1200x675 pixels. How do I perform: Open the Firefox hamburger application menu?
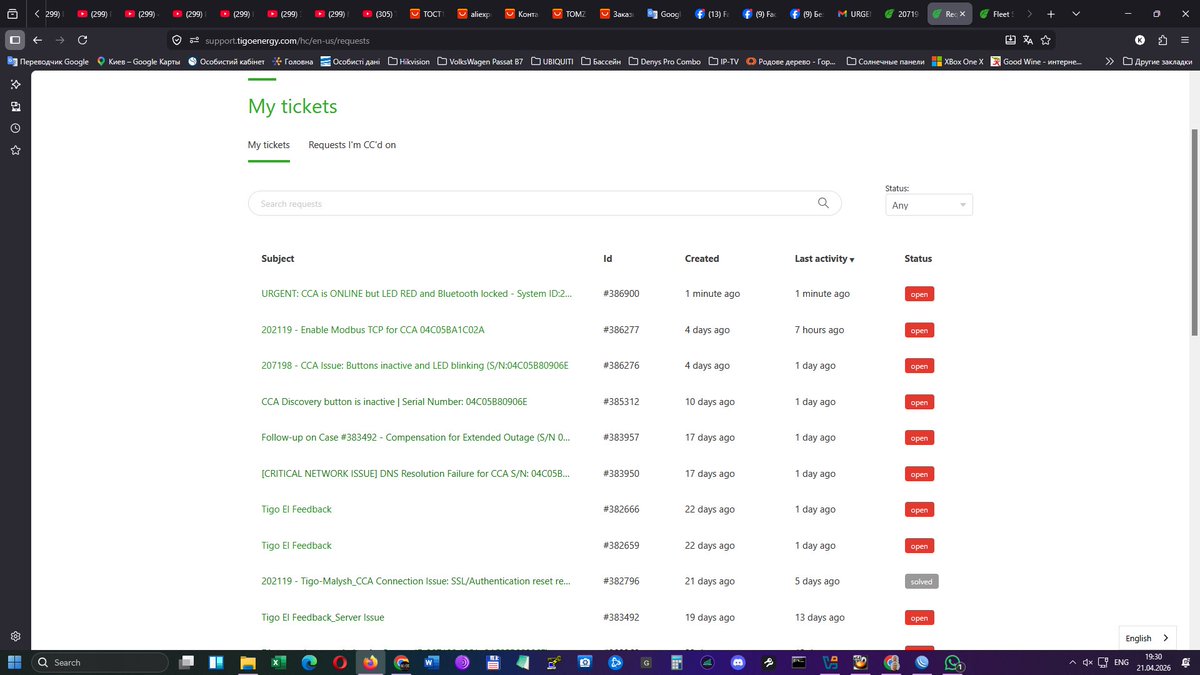coord(1185,40)
